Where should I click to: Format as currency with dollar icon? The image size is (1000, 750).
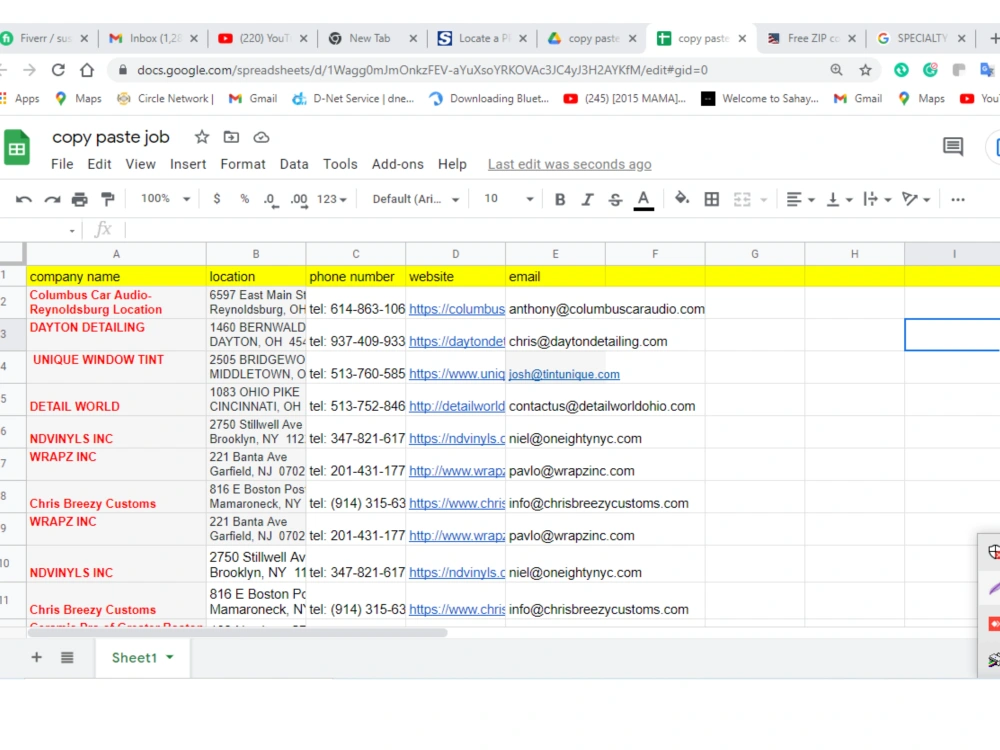217,199
